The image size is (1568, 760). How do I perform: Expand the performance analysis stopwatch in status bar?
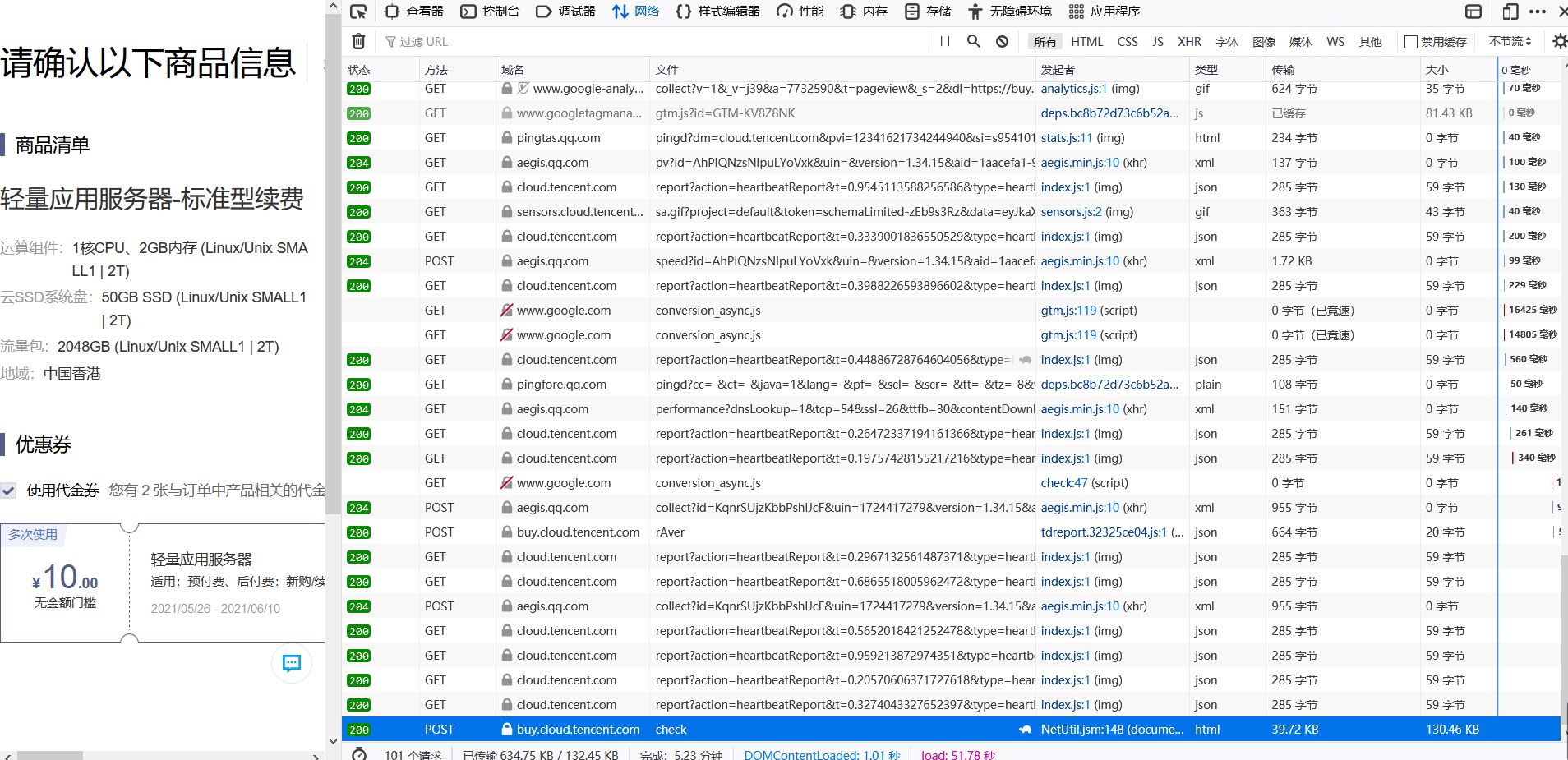pos(358,753)
